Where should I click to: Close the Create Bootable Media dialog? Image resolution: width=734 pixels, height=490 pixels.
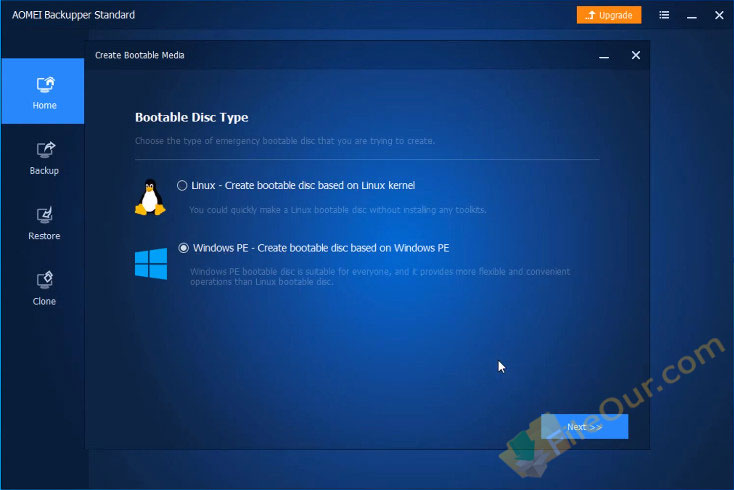[x=635, y=55]
